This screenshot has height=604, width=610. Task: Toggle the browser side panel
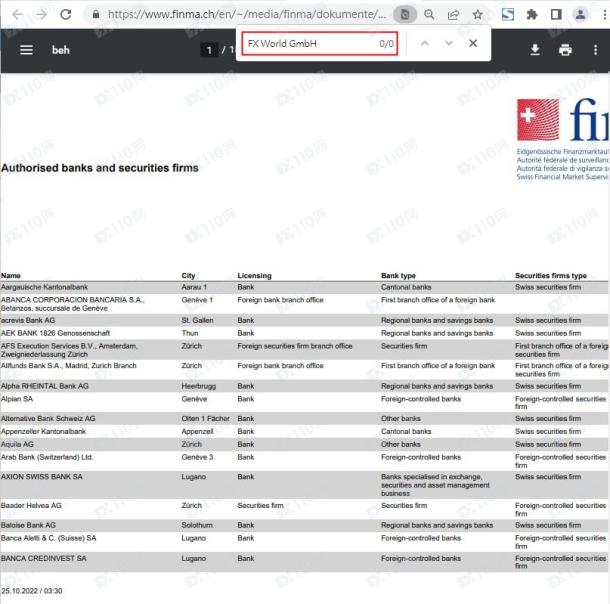556,15
